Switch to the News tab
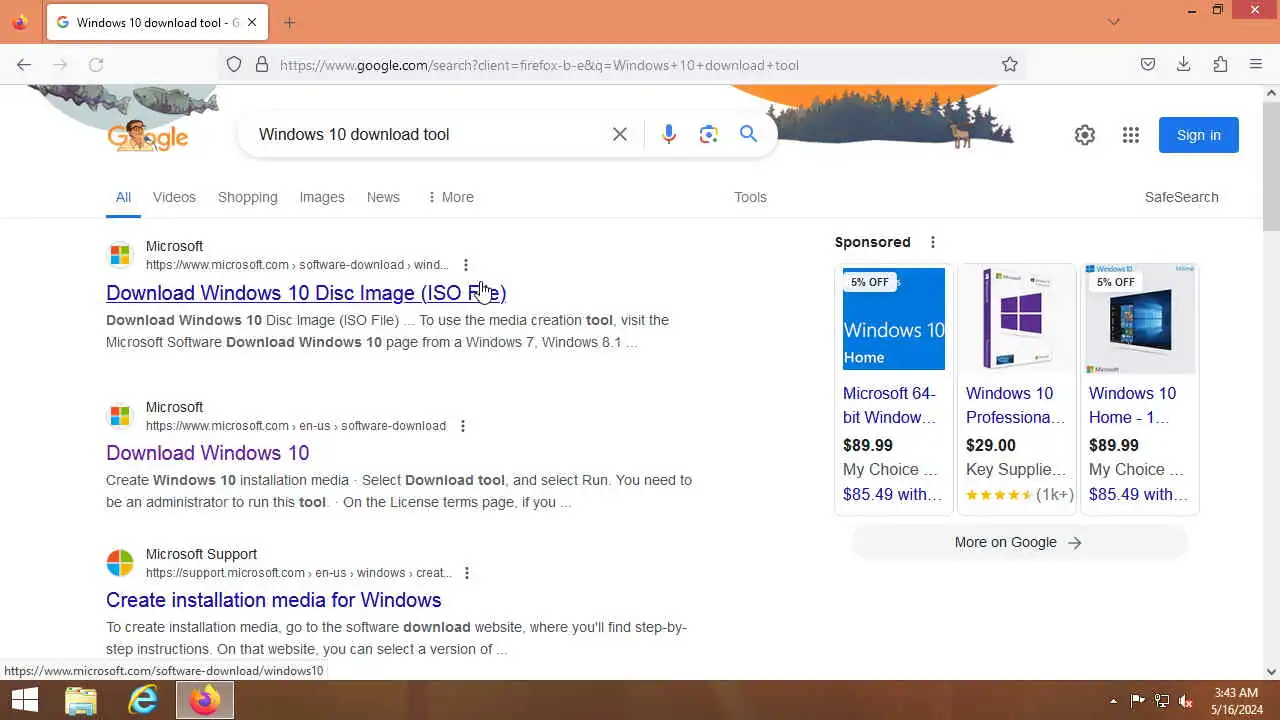 tap(383, 197)
